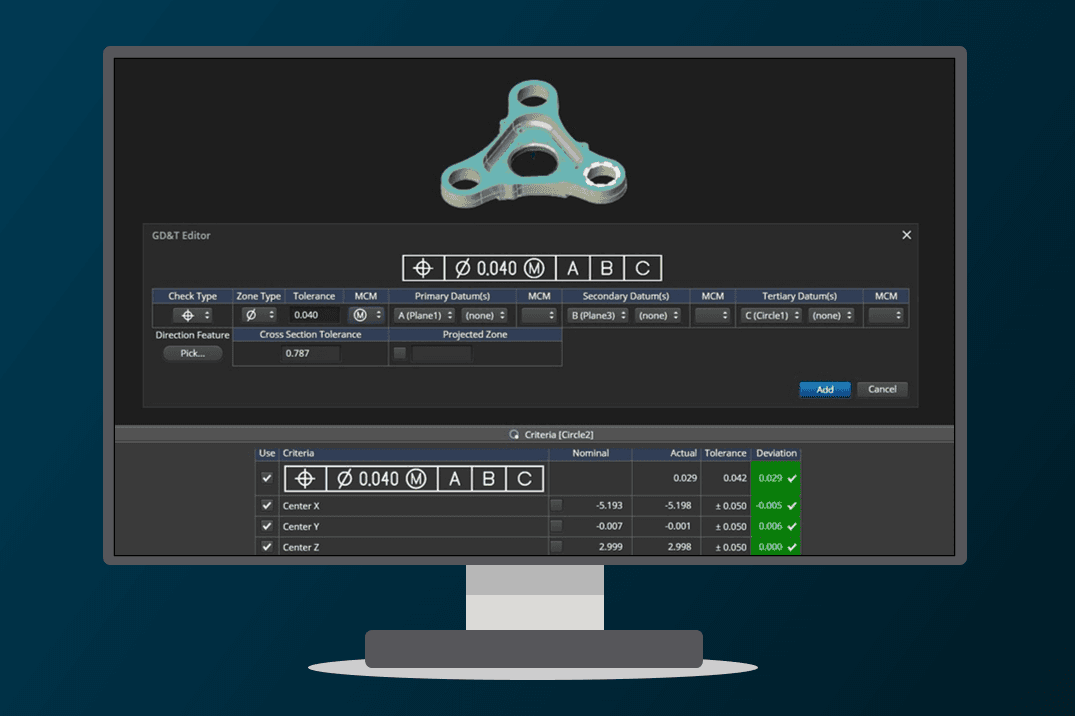Screen dimensions: 1075x716
Task: Click the Tolerance field showing 0.040
Action: click(313, 315)
